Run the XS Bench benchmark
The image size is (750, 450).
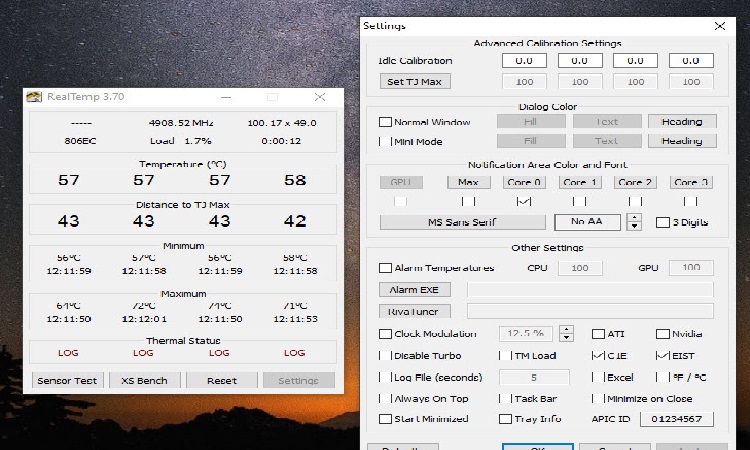pyautogui.click(x=144, y=381)
